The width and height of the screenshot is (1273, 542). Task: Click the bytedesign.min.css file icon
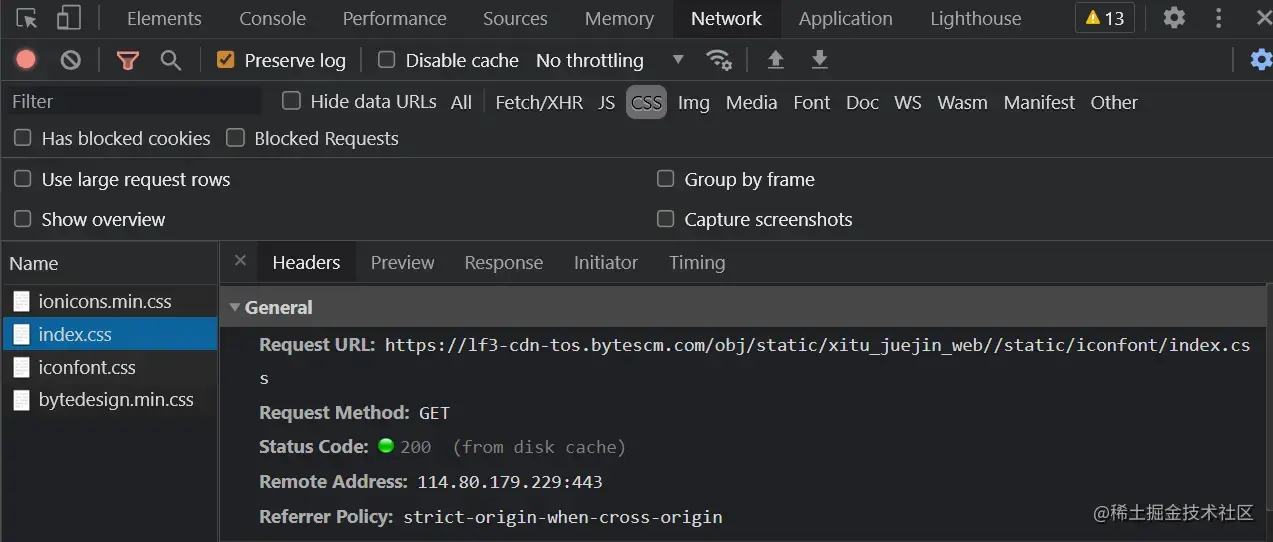tap(21, 400)
